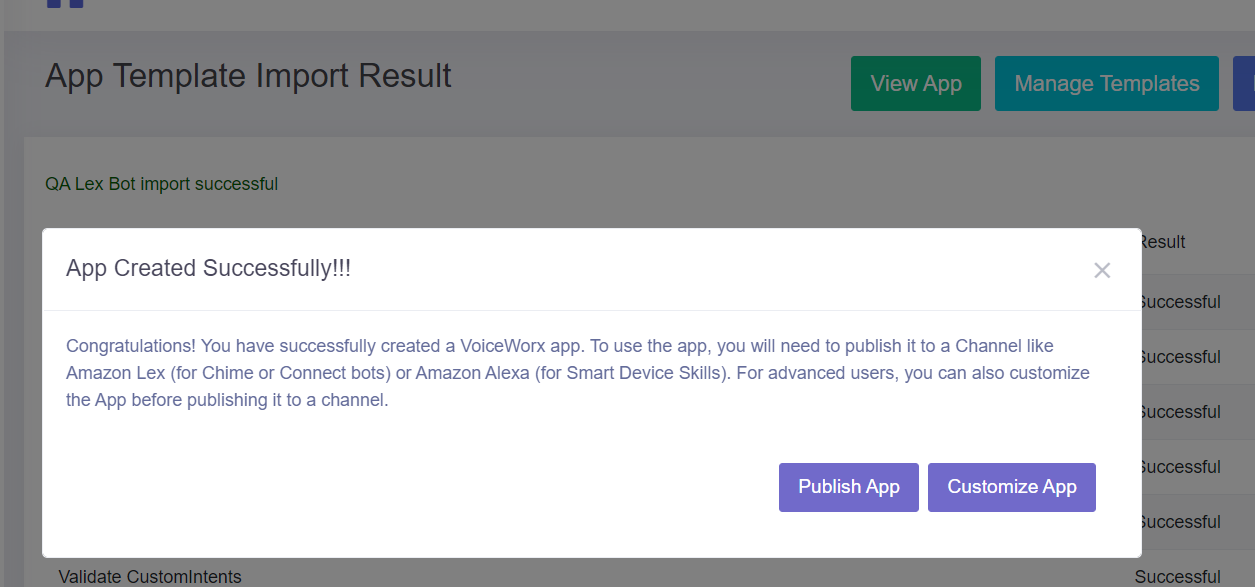The width and height of the screenshot is (1255, 587).
Task: Click the fifth Successful status under Result
Action: 1180,522
